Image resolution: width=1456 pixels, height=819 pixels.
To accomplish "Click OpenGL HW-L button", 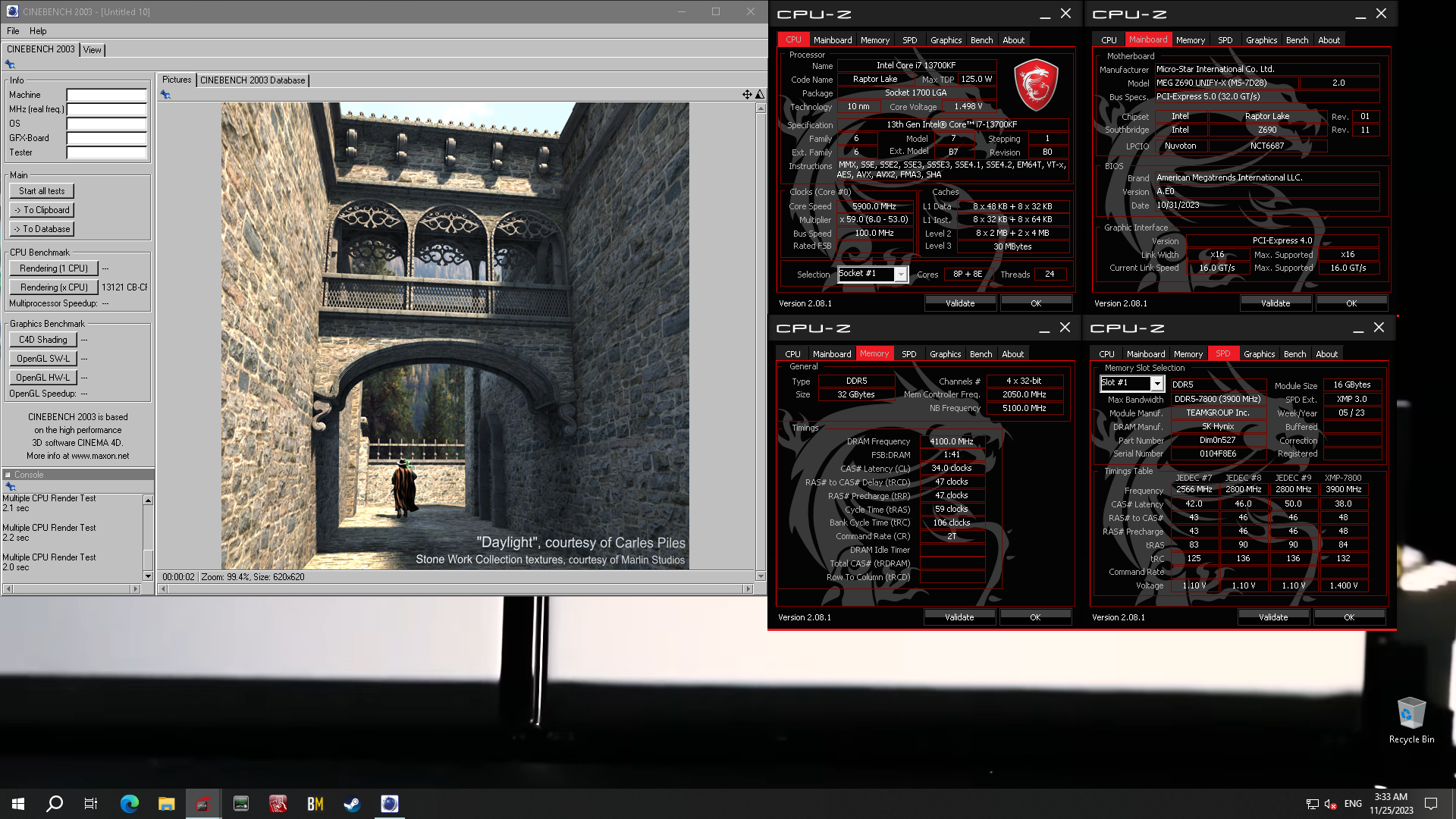I will point(43,378).
